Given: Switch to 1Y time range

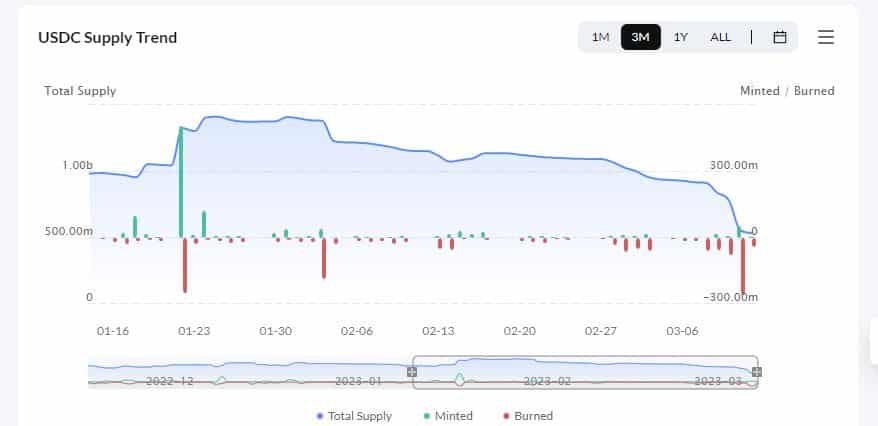Looking at the screenshot, I should point(680,38).
